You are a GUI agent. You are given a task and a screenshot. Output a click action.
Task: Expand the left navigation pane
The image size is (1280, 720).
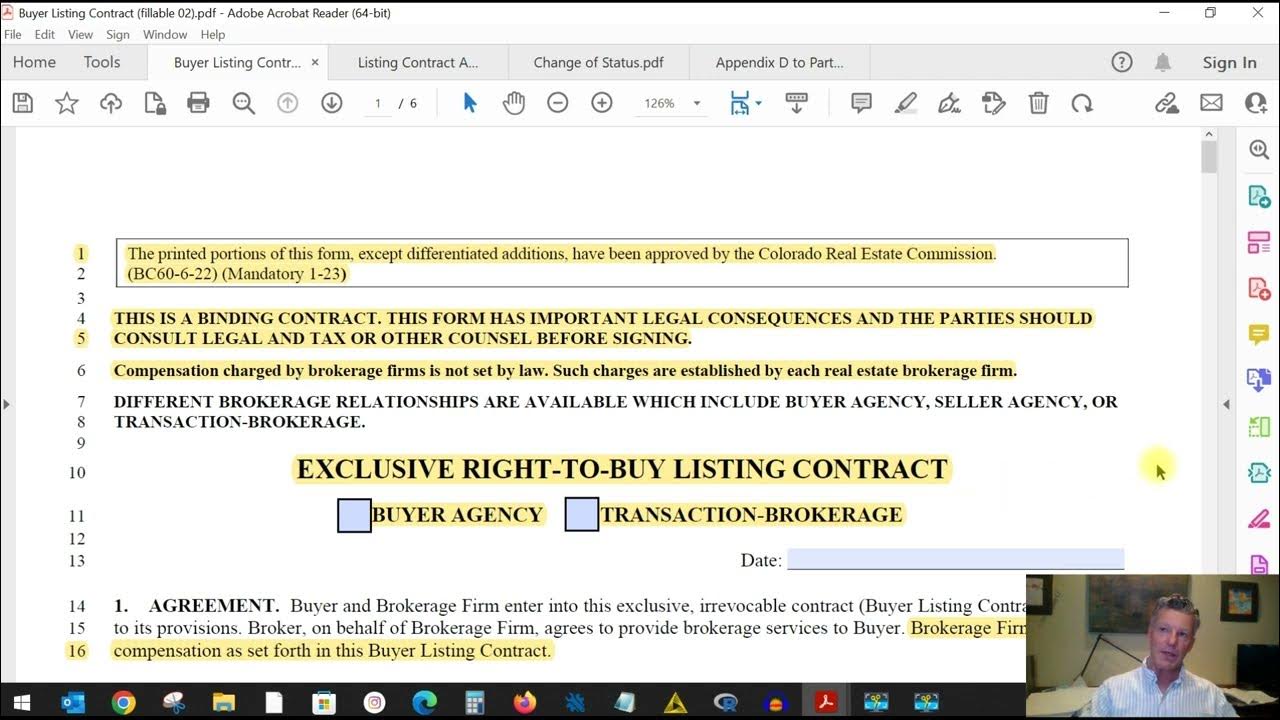click(6, 404)
